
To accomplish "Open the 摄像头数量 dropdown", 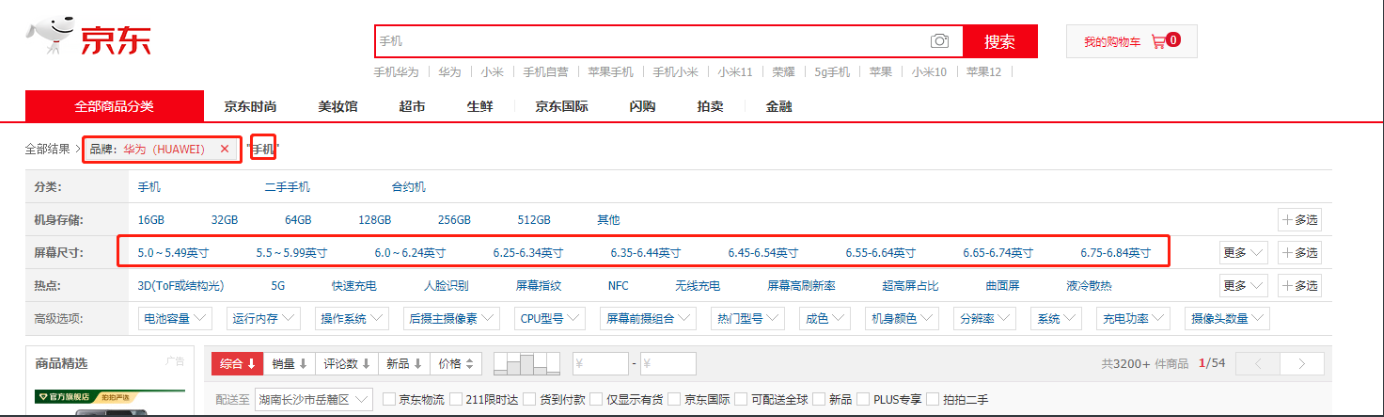I will coord(1227,319).
